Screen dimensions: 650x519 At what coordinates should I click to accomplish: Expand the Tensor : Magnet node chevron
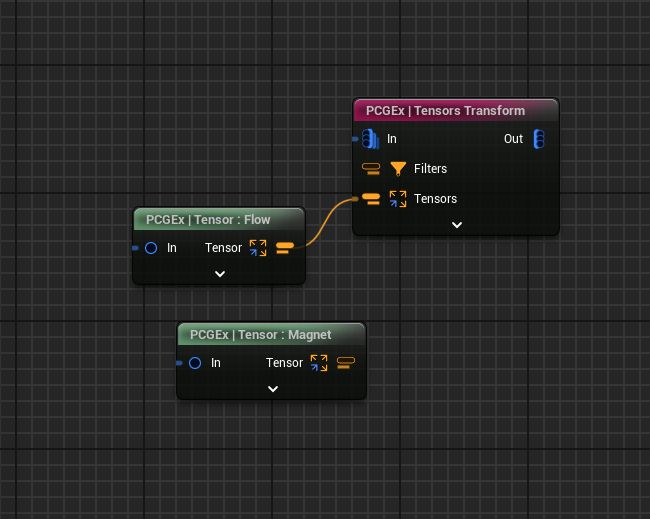point(273,389)
